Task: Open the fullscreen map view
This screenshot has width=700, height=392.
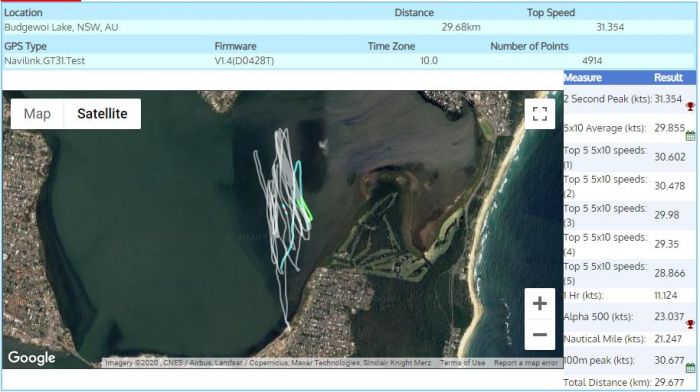Action: click(x=540, y=114)
